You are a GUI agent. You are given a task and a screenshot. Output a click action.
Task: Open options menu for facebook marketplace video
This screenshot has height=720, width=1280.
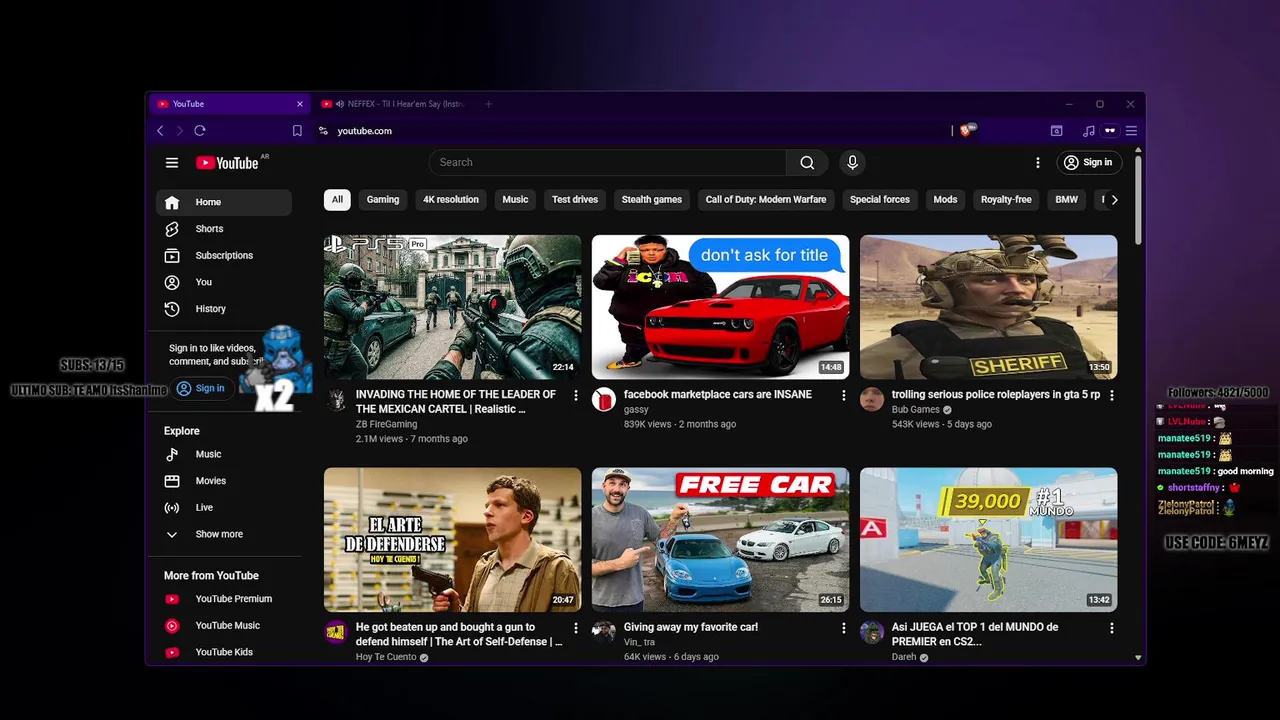(843, 396)
